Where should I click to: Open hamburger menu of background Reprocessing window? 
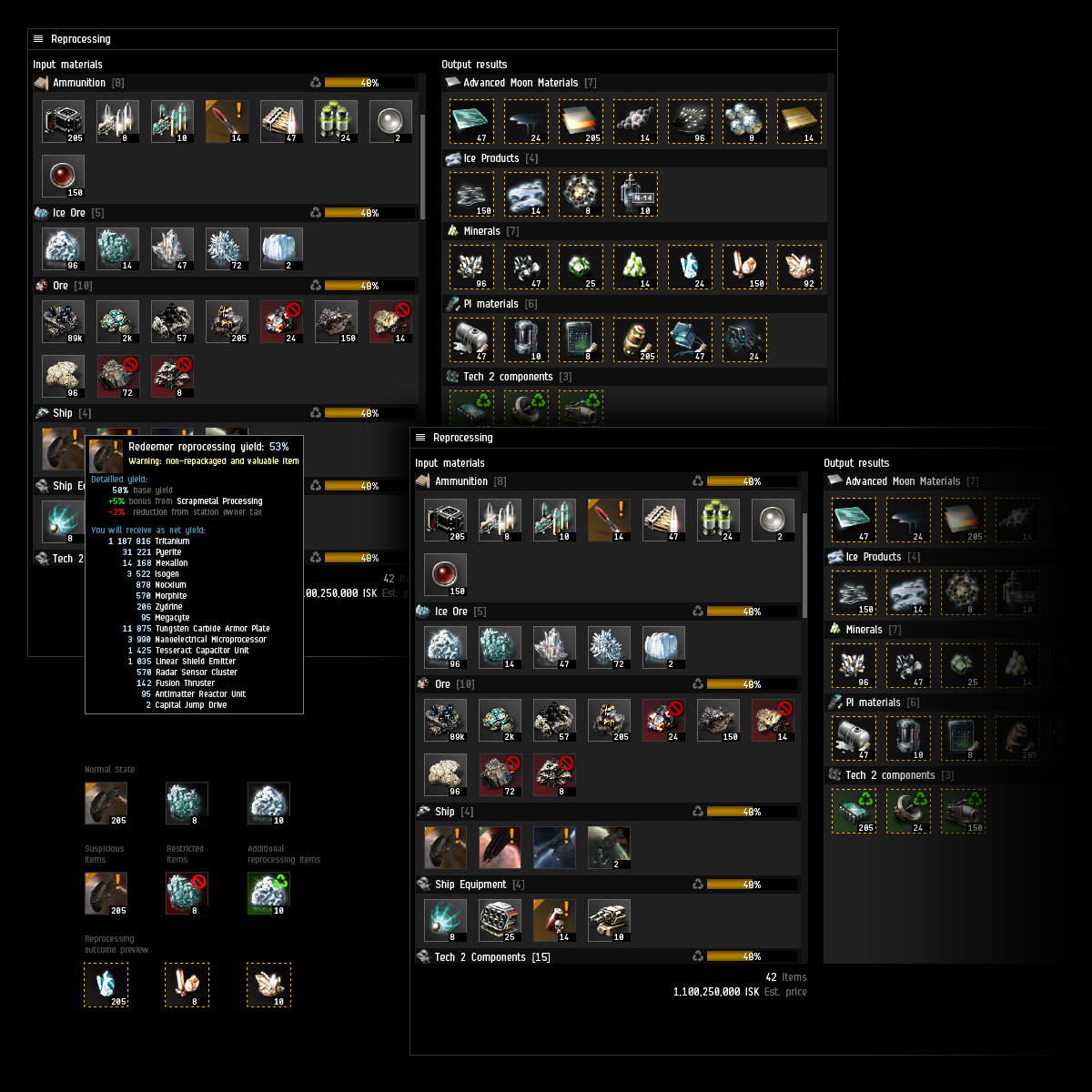coord(38,39)
